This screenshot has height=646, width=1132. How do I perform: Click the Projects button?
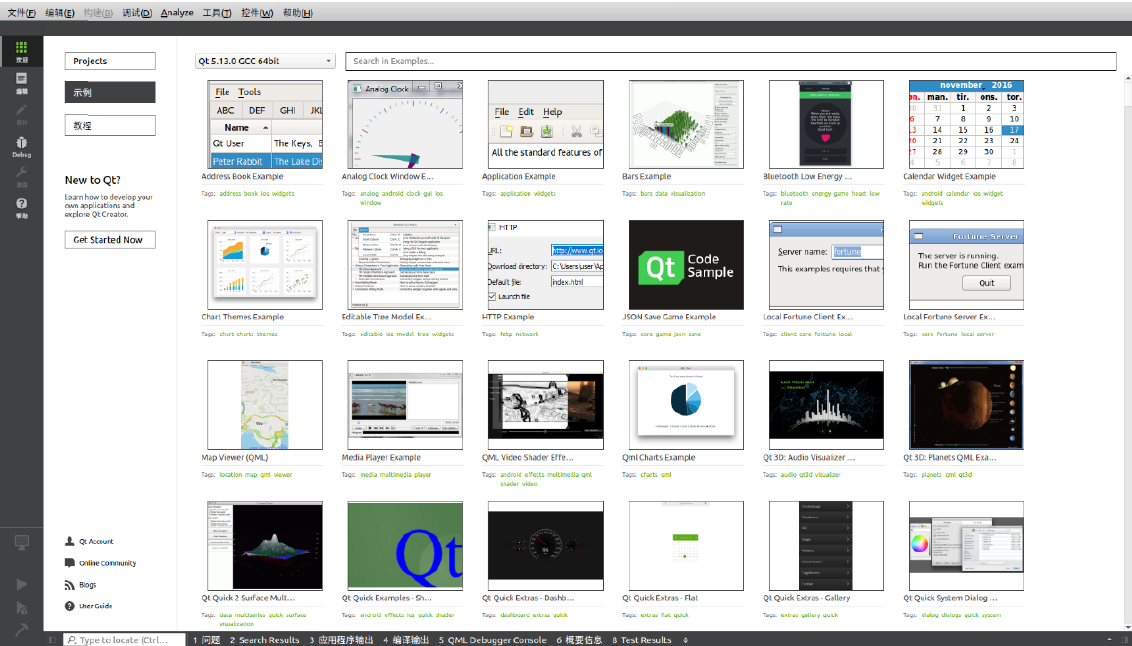(110, 61)
